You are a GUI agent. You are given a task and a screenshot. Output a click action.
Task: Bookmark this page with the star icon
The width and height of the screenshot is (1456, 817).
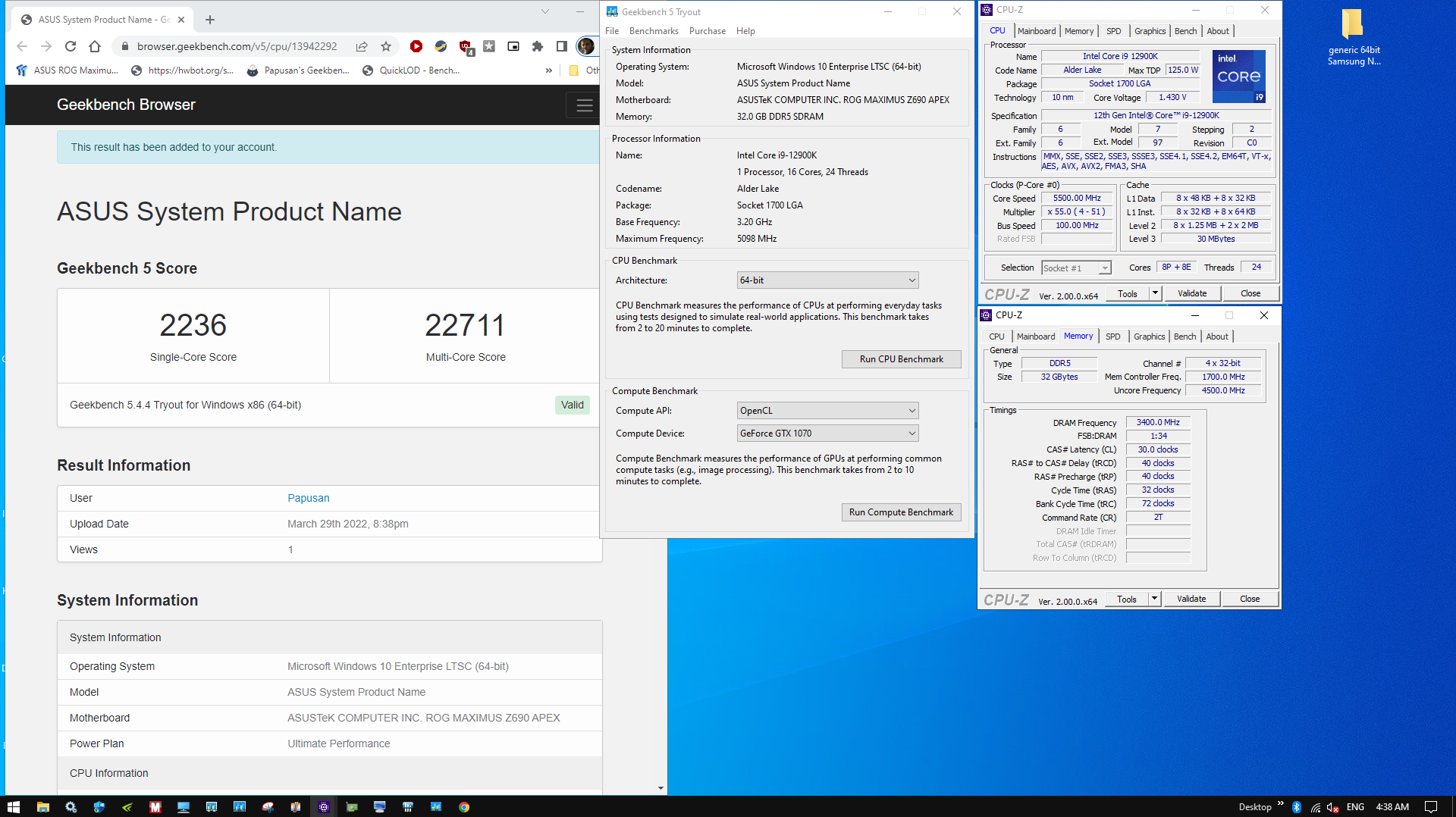pos(386,46)
